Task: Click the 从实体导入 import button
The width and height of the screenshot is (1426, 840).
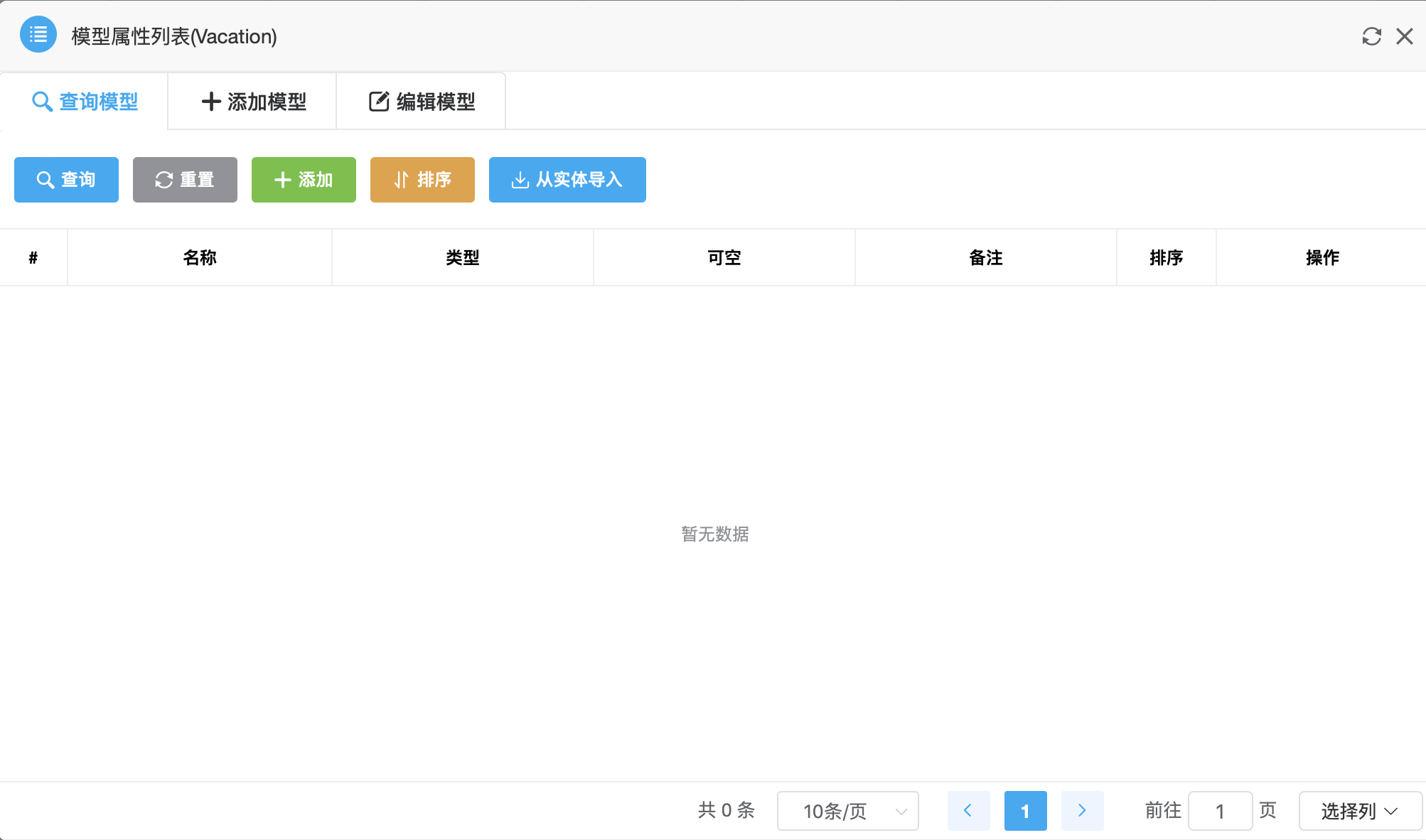Action: click(x=567, y=180)
